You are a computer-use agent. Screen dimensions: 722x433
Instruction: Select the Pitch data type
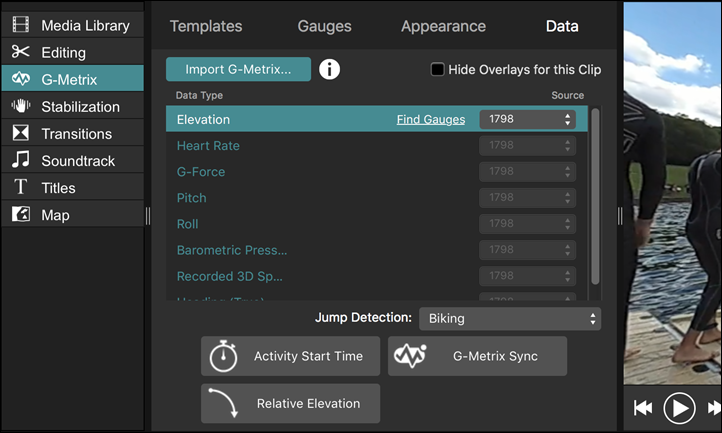192,198
